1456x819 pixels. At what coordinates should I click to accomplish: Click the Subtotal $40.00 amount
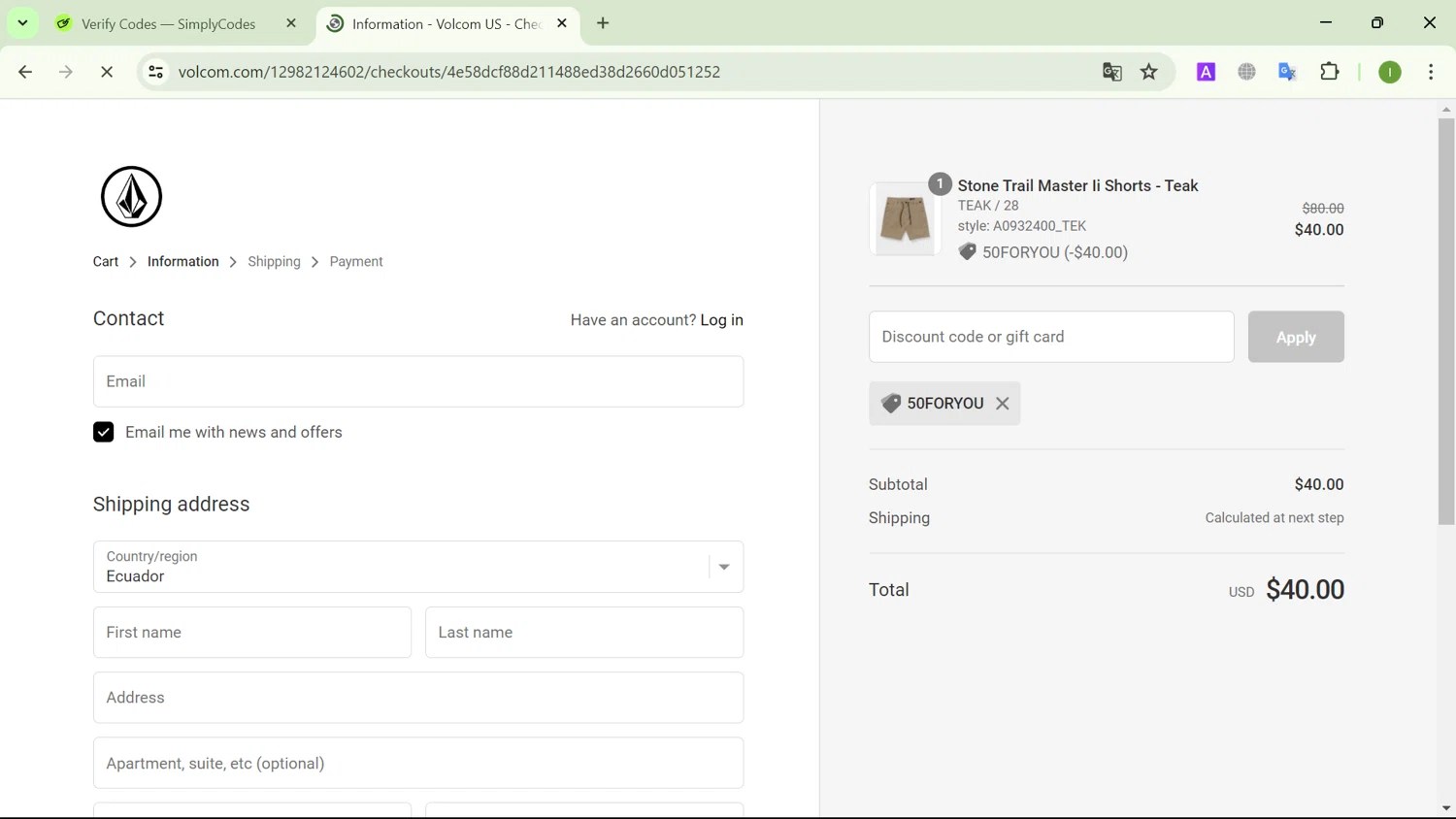click(1319, 484)
